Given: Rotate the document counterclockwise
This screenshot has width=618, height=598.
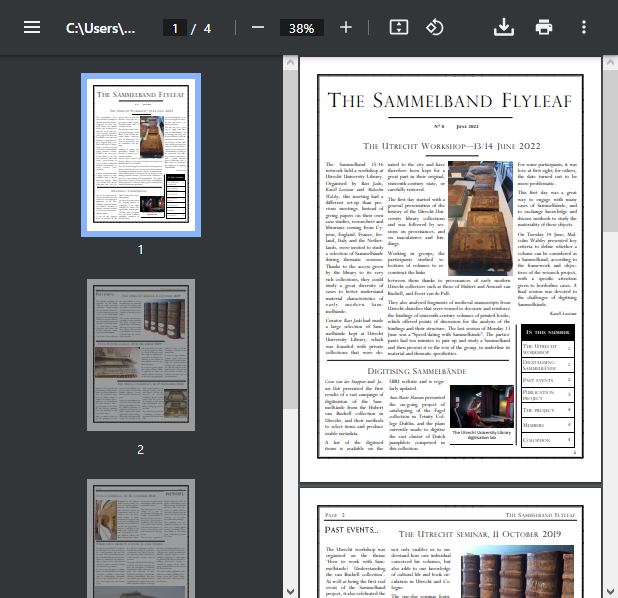Looking at the screenshot, I should 434,28.
